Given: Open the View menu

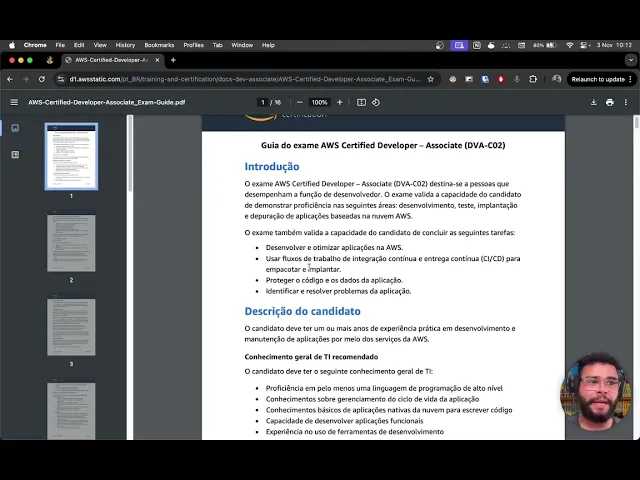Looking at the screenshot, I should (100, 45).
